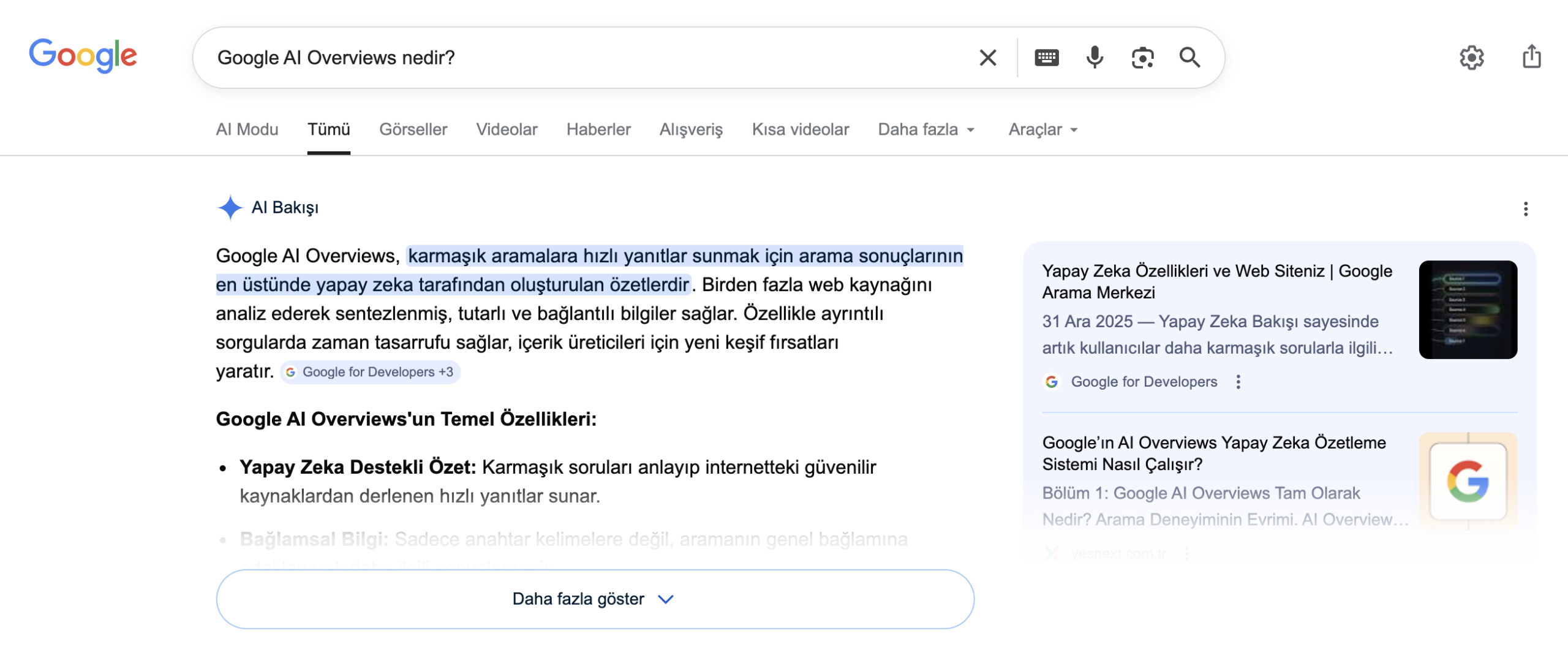Open the Araçlar dropdown
Image resolution: width=1568 pixels, height=652 pixels.
click(1042, 129)
